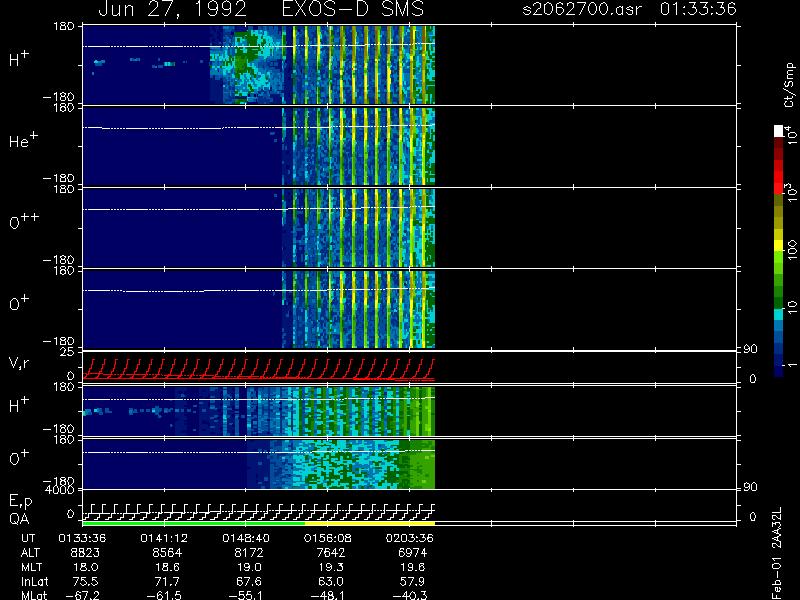Click the "InLat" row header
The width and height of the screenshot is (800, 600).
tap(35, 581)
